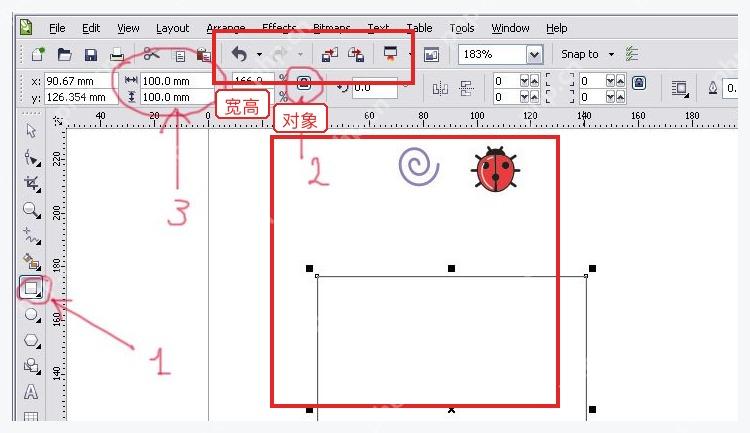Open the Wrap paragraph text flyout
Screen dimensions: 750x433
680,89
